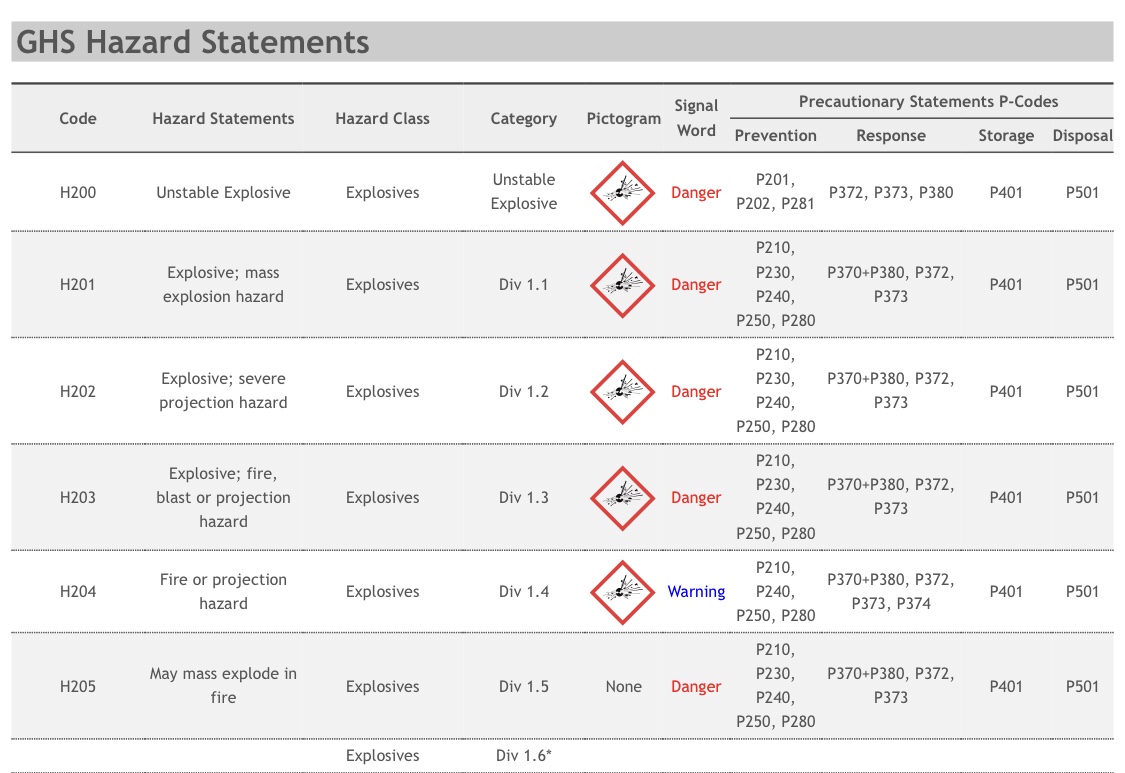Click the GHS Hazard Statements heading
This screenshot has width=1125, height=773.
193,42
